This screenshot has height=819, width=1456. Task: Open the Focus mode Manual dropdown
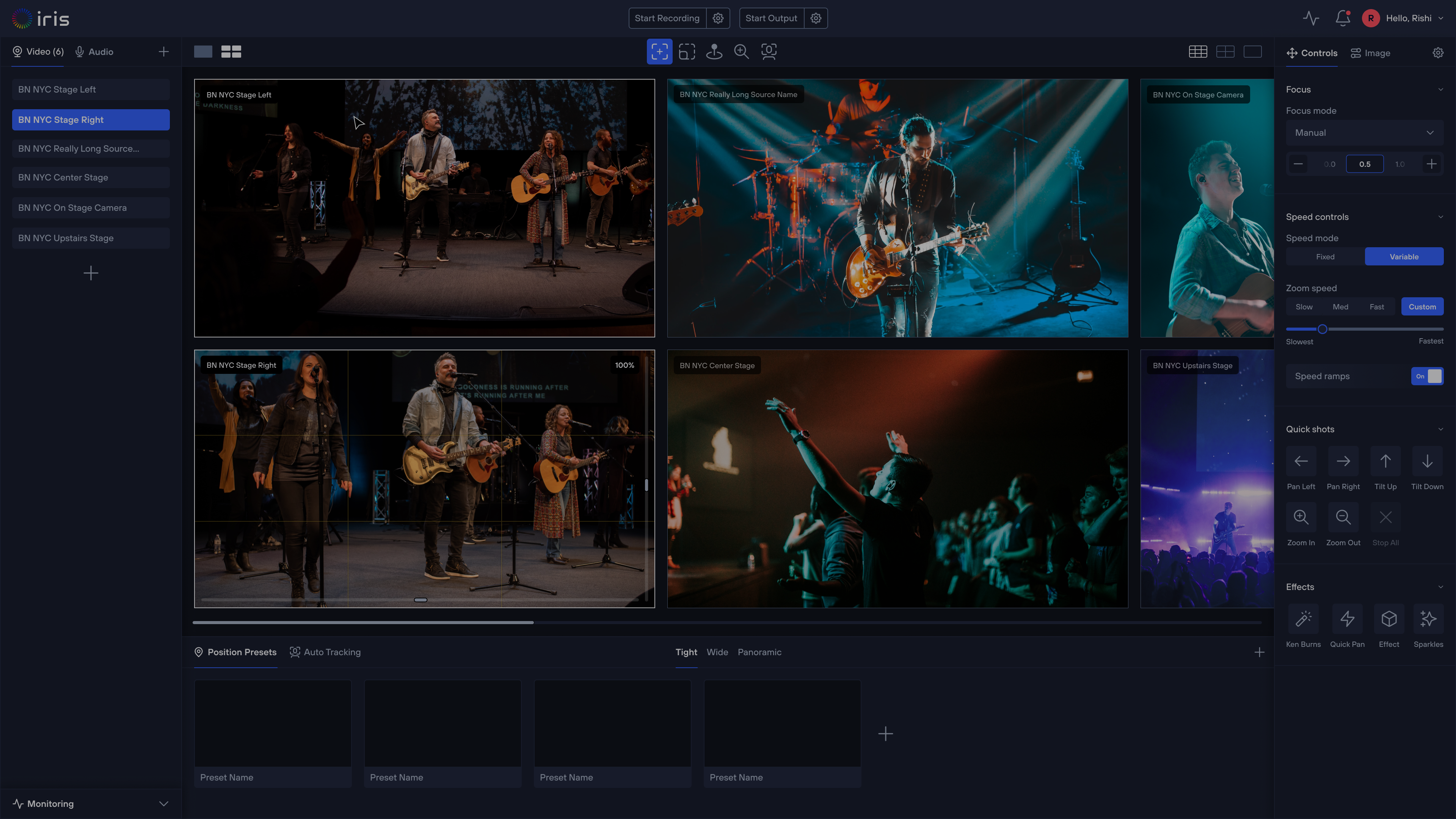click(x=1365, y=133)
